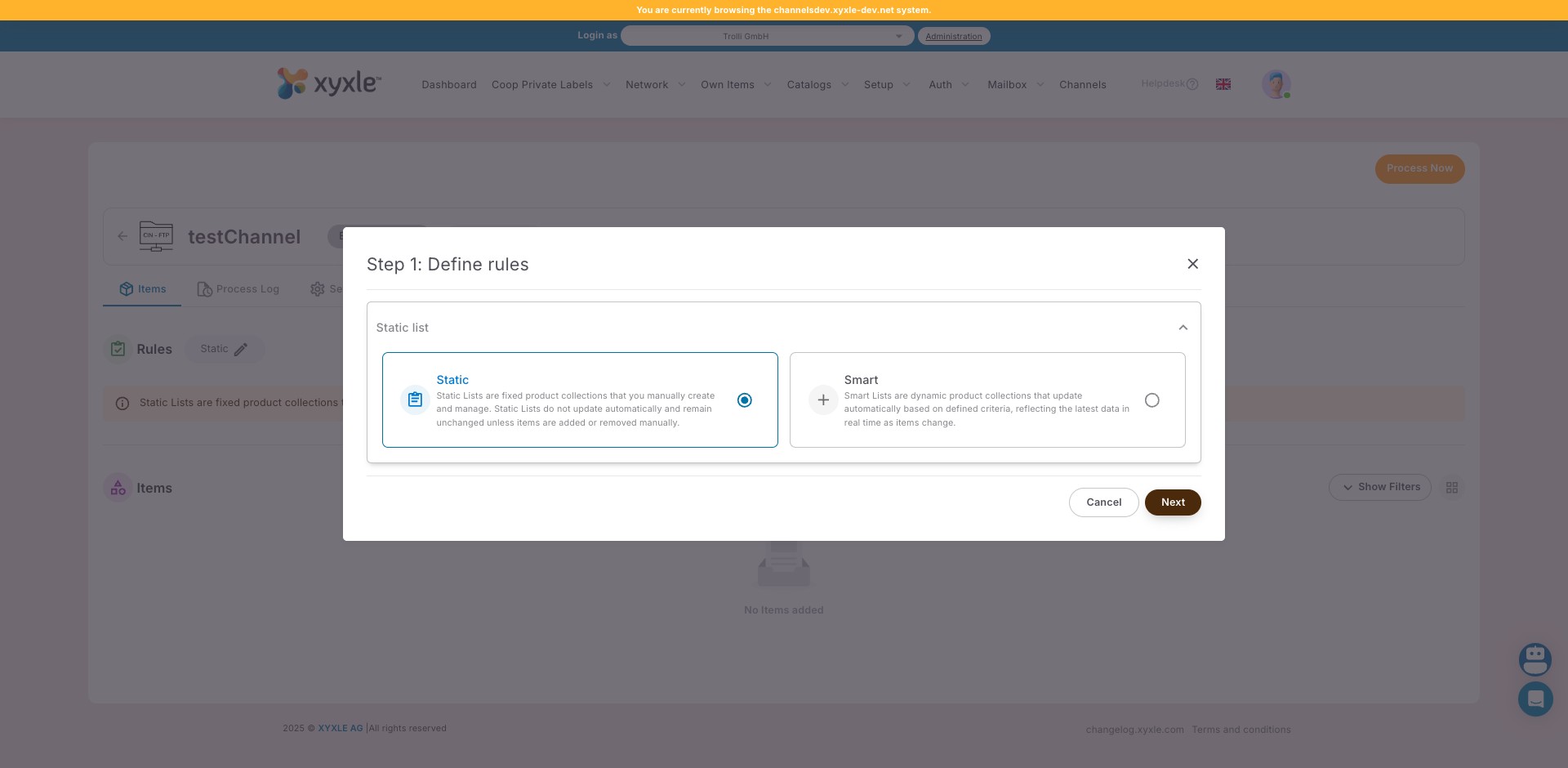Click the Smart list plus icon
The width and height of the screenshot is (1568, 768).
point(823,400)
